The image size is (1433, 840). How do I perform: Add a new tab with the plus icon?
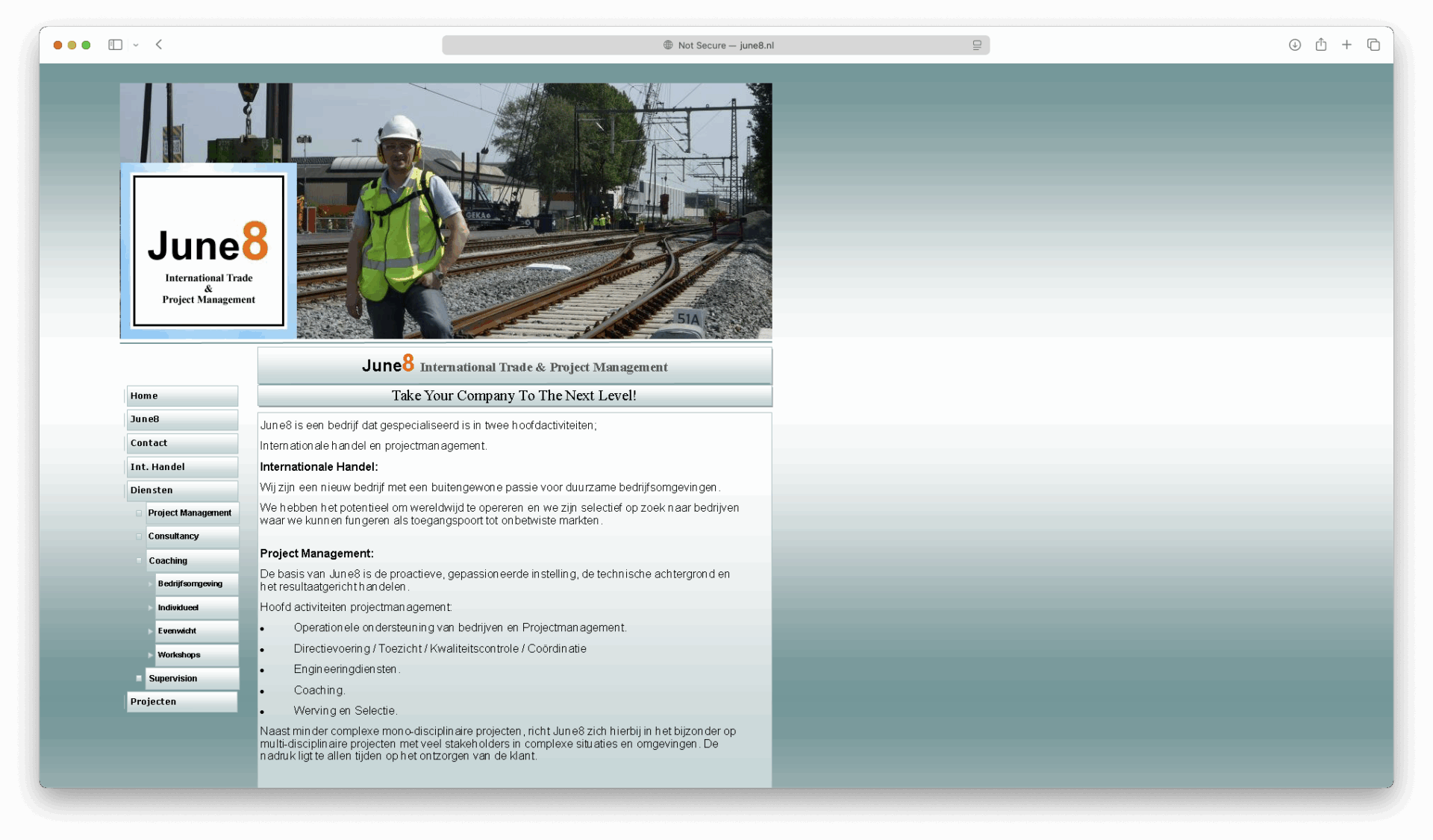click(1346, 45)
